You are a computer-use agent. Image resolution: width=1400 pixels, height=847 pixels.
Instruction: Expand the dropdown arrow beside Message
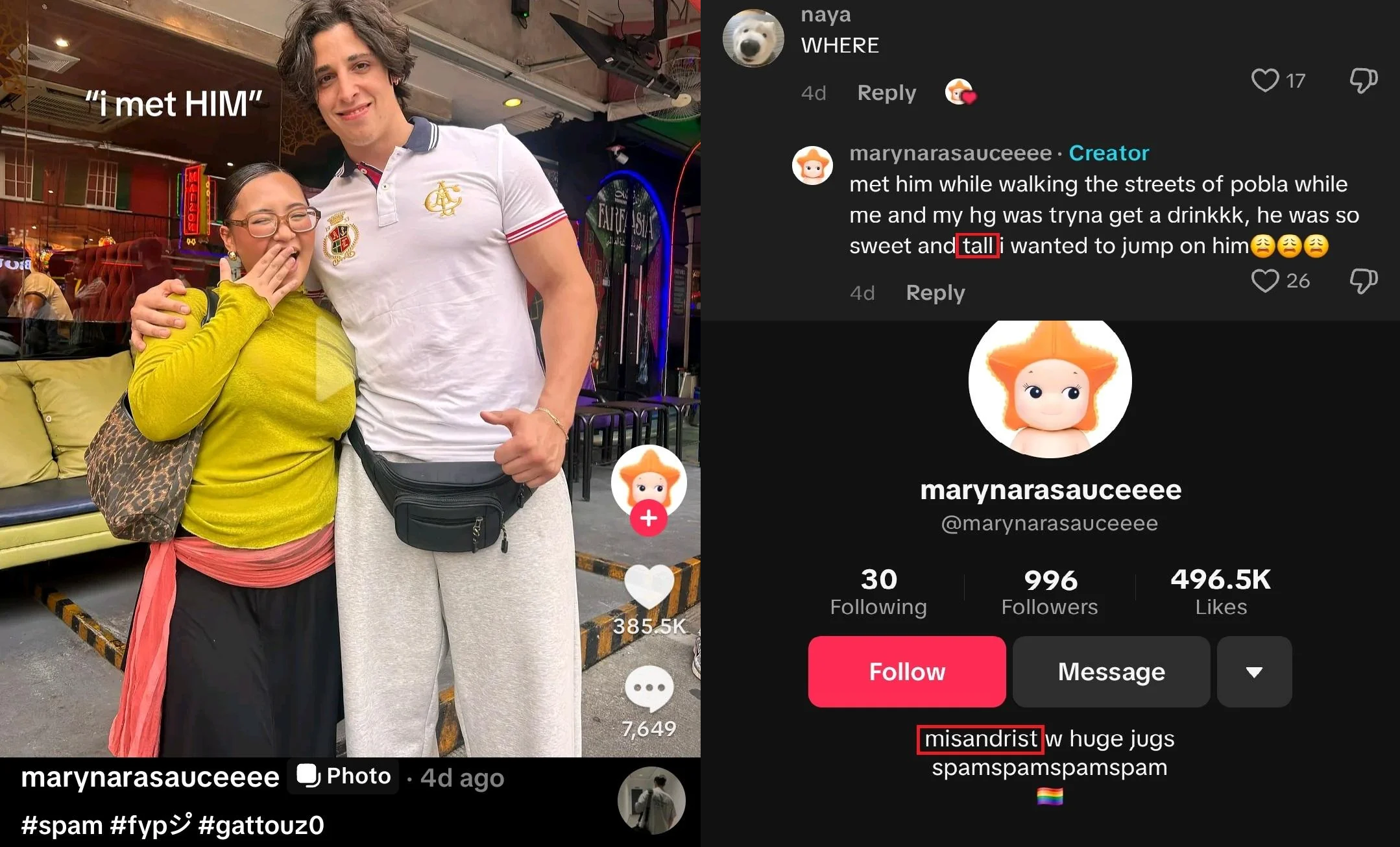(x=1254, y=672)
